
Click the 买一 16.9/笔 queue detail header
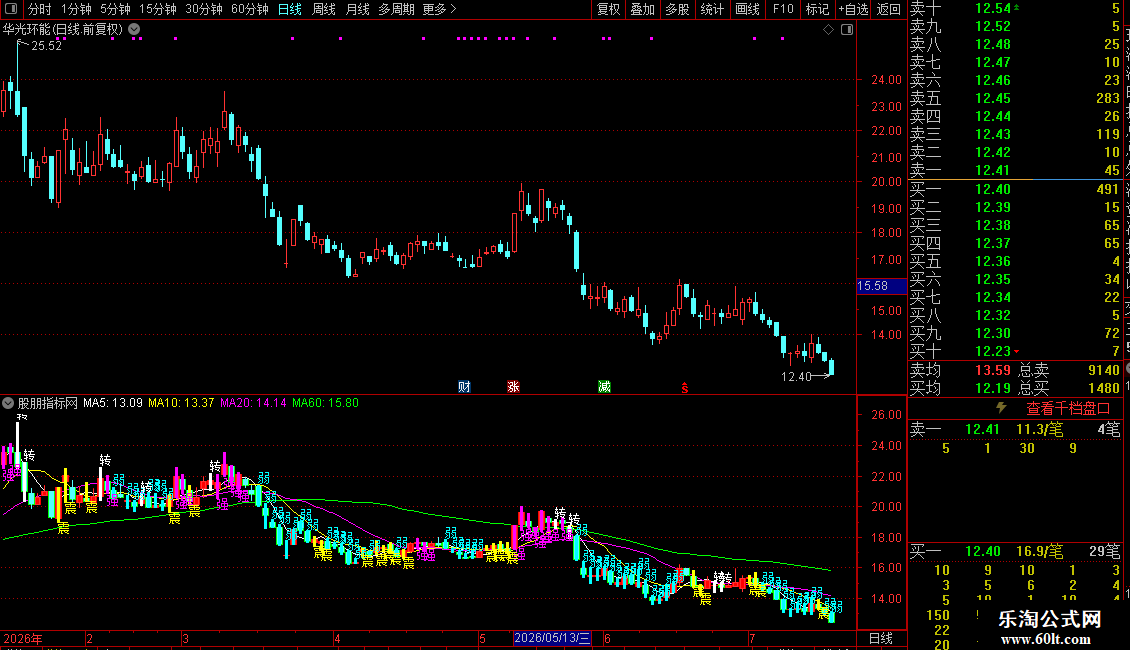pyautogui.click(x=1015, y=551)
